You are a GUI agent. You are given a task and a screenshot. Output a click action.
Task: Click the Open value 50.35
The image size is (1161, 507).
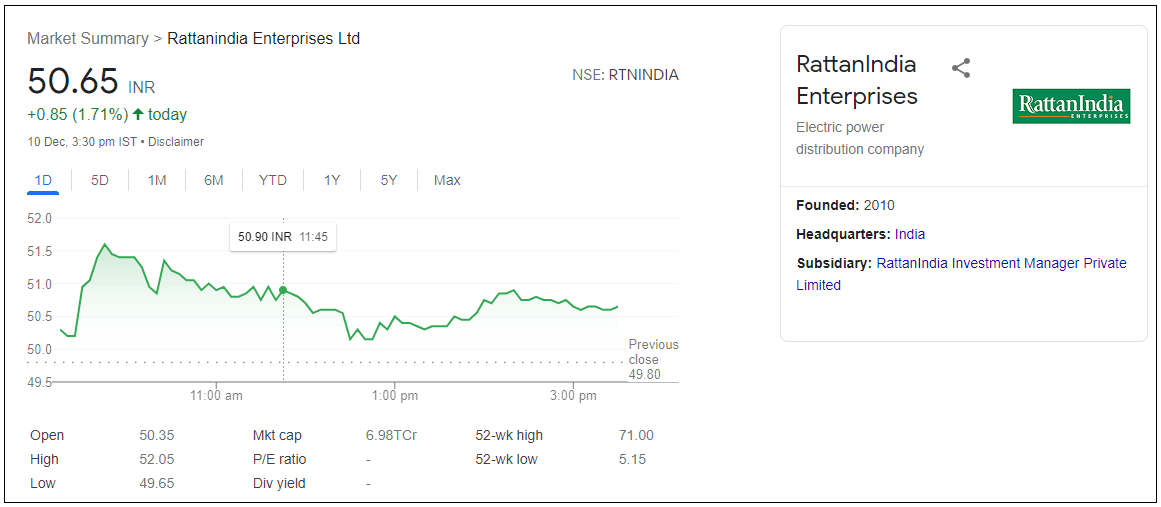tap(156, 435)
